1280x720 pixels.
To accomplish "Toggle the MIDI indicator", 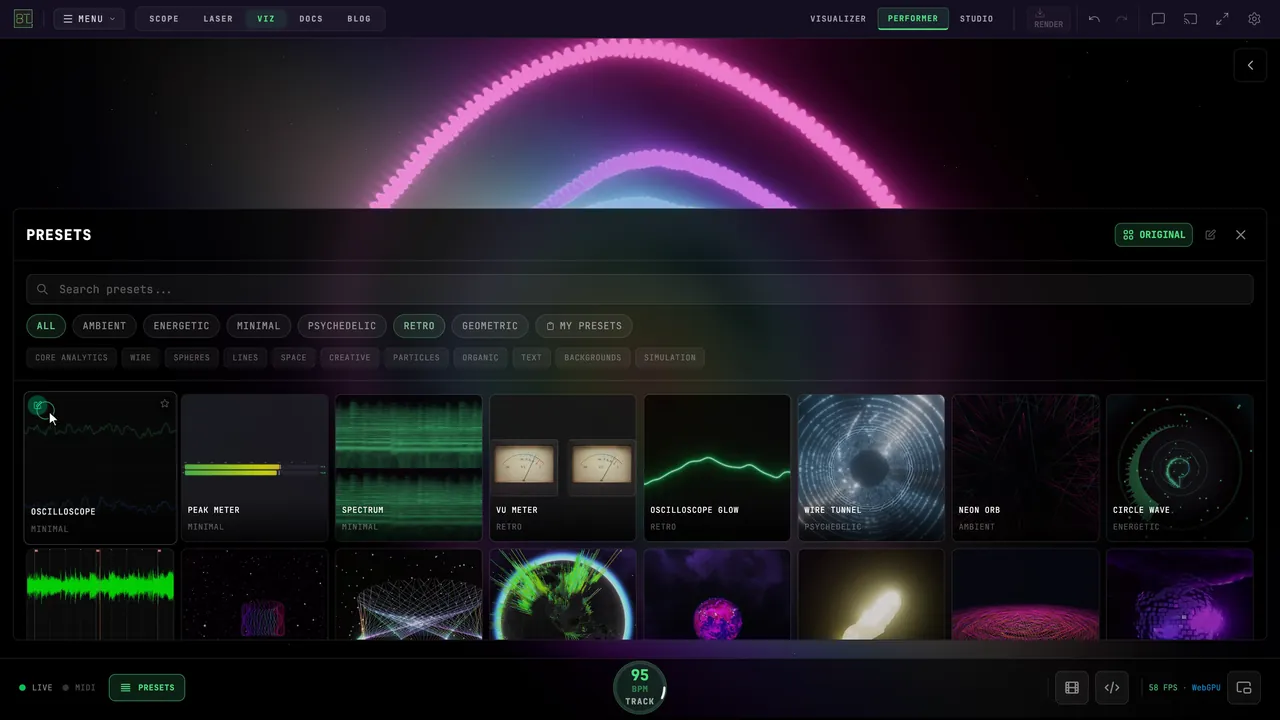I will pyautogui.click(x=79, y=688).
